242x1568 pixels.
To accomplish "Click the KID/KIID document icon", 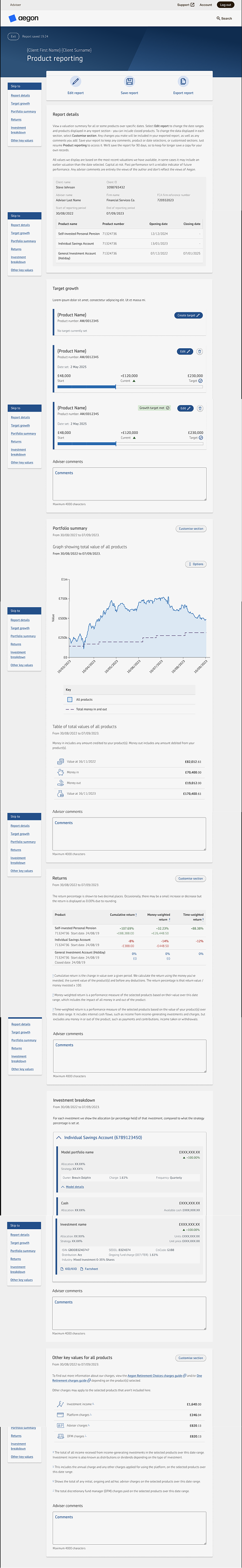I will pyautogui.click(x=62, y=1269).
